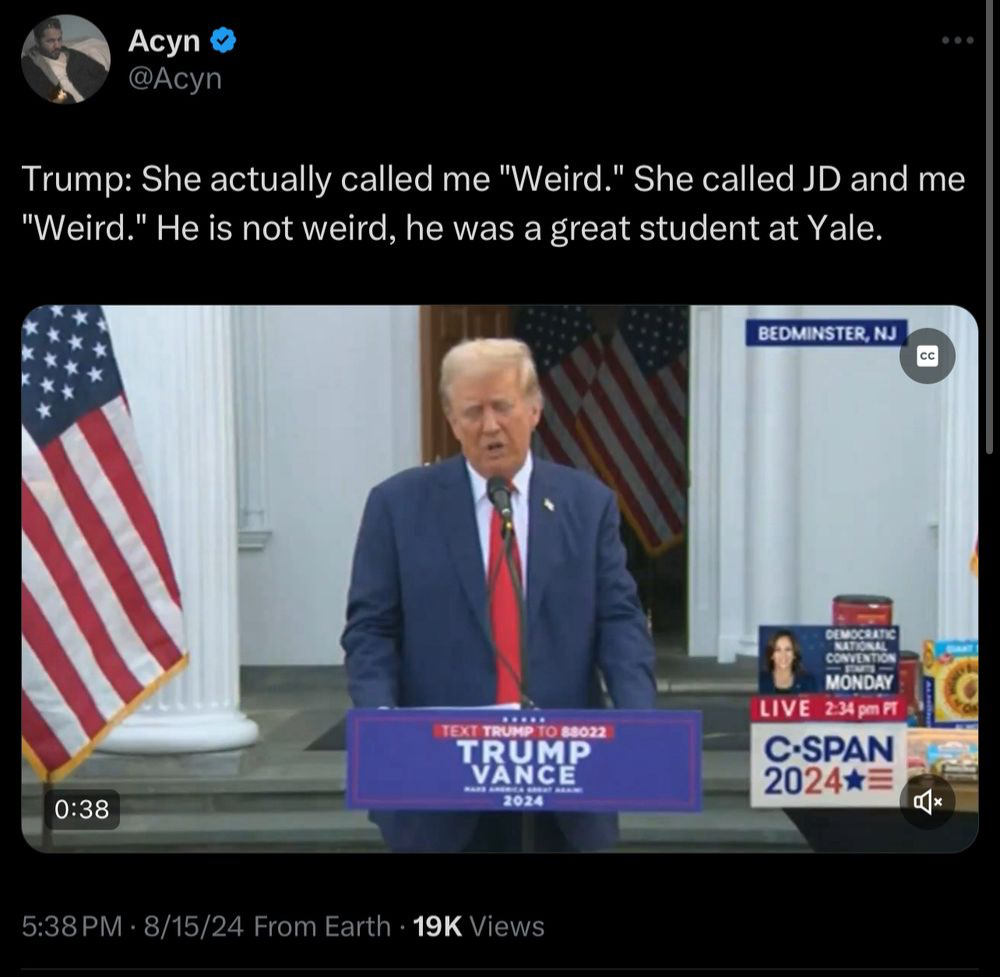This screenshot has height=977, width=1000.
Task: Click the tweet text quoting Trump
Action: pyautogui.click(x=493, y=203)
